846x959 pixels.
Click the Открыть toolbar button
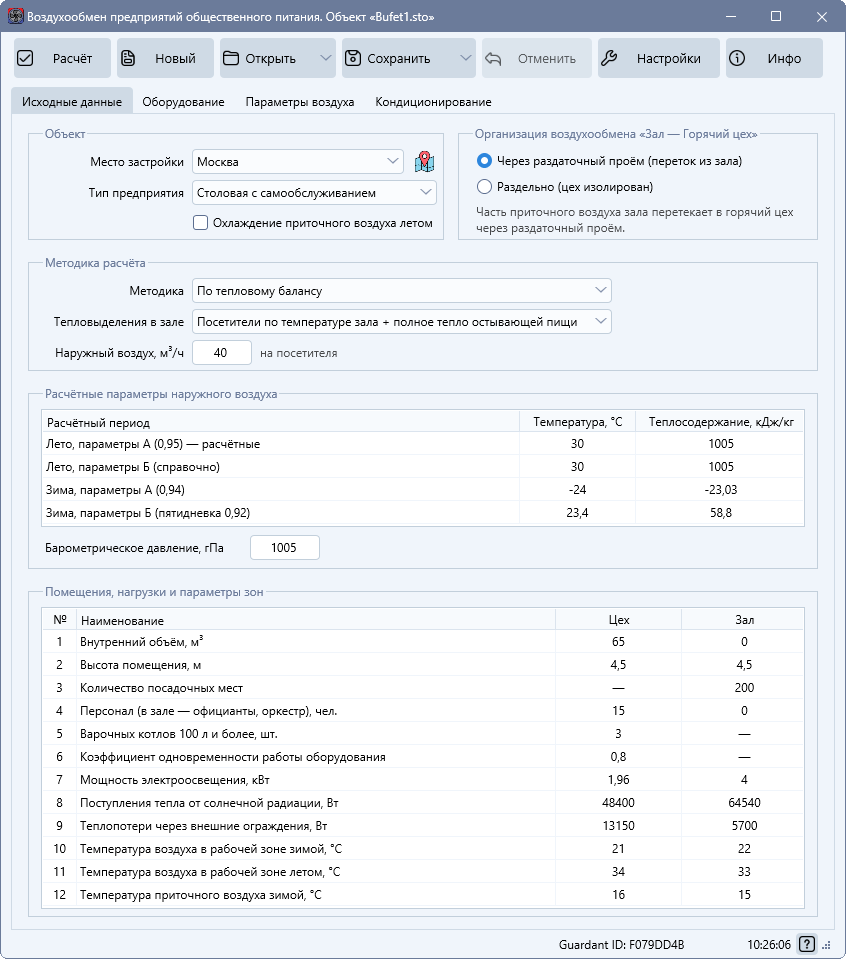pyautogui.click(x=268, y=58)
